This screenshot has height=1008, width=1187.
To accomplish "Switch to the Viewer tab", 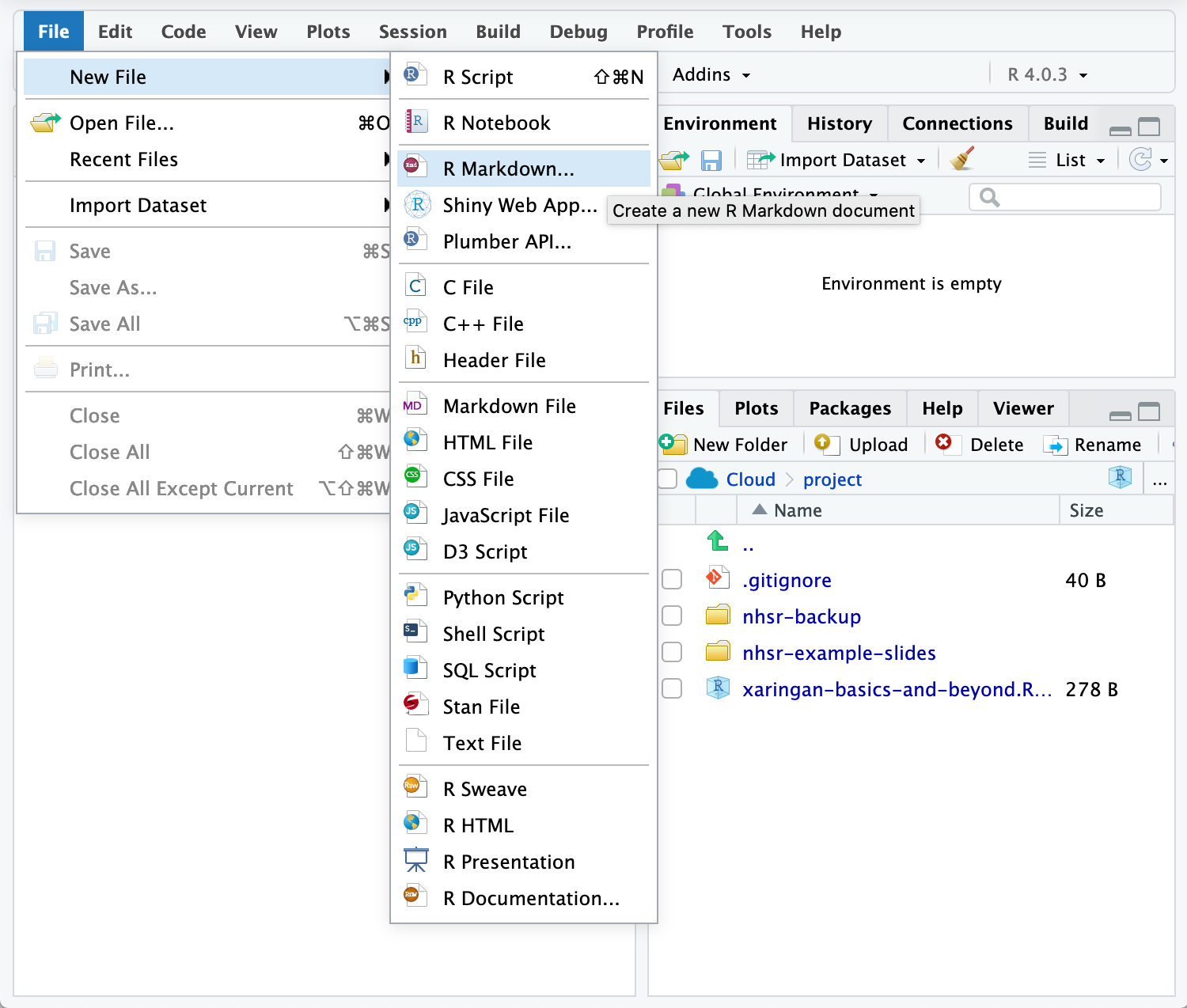I will point(1023,408).
